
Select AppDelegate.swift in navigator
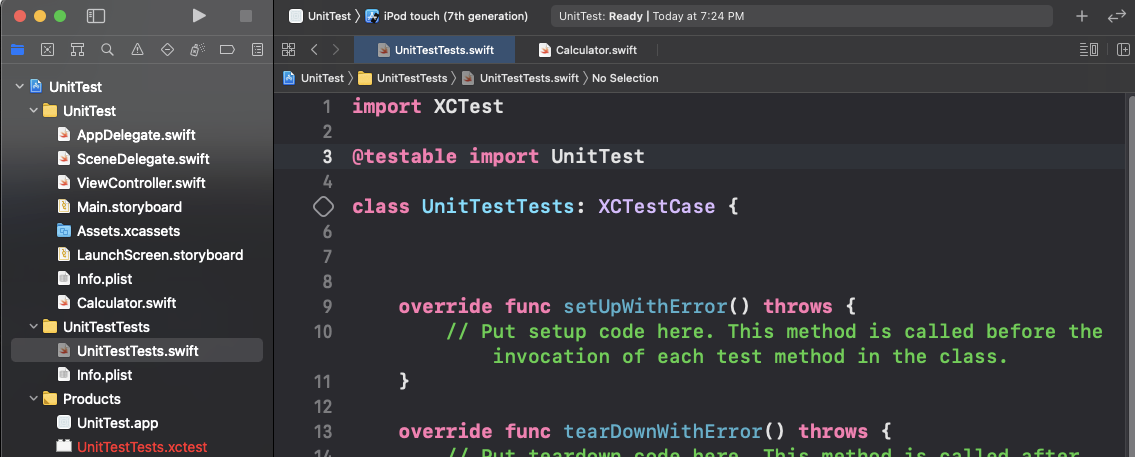click(x=136, y=135)
